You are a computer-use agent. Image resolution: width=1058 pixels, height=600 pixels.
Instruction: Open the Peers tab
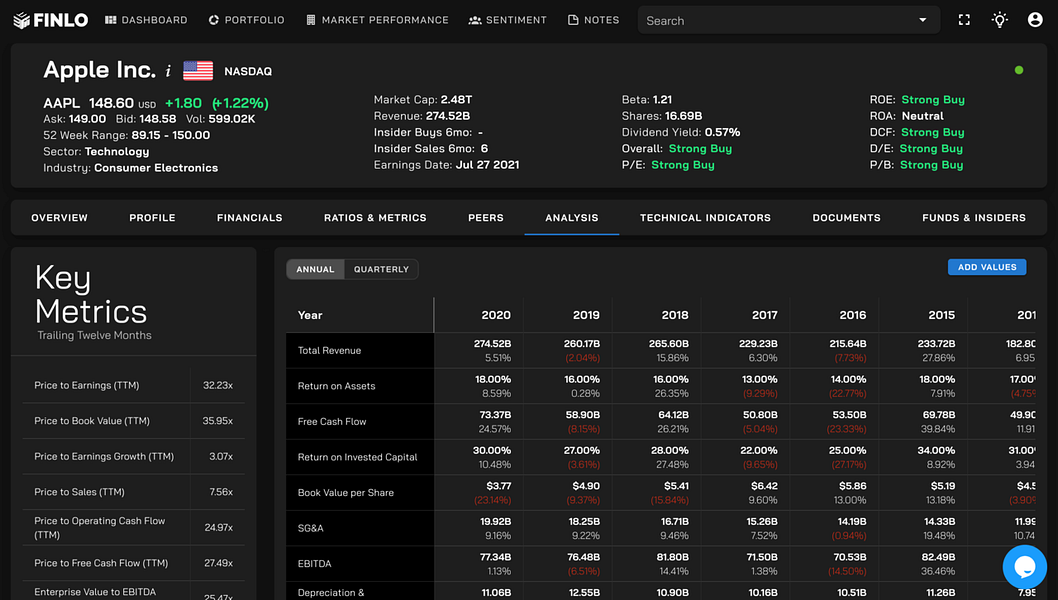click(486, 217)
